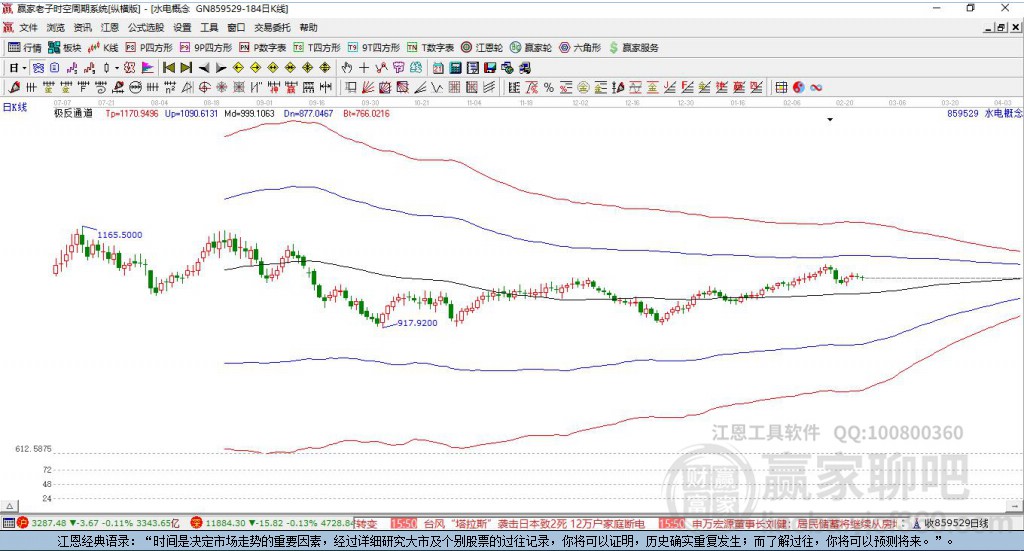
Task: Click the yellow diamond left-arrow icon
Action: point(238,68)
